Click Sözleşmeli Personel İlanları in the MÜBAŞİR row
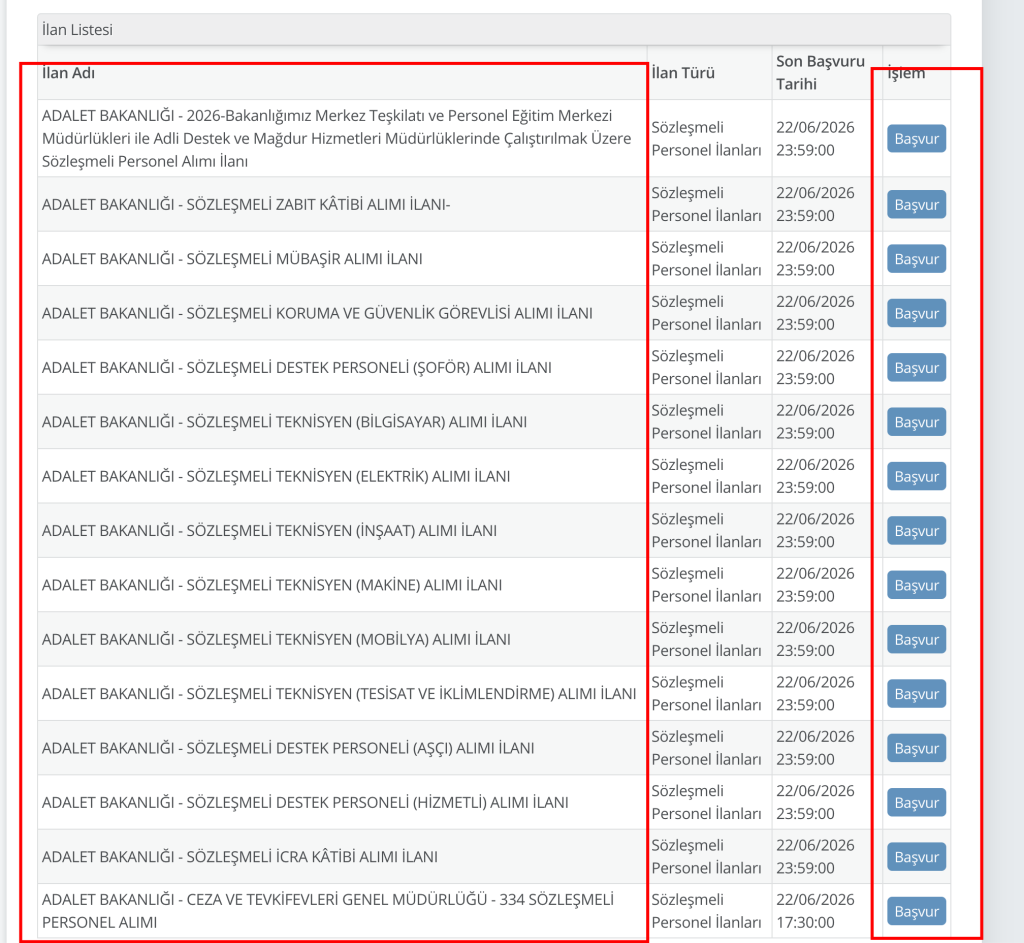 [x=706, y=259]
